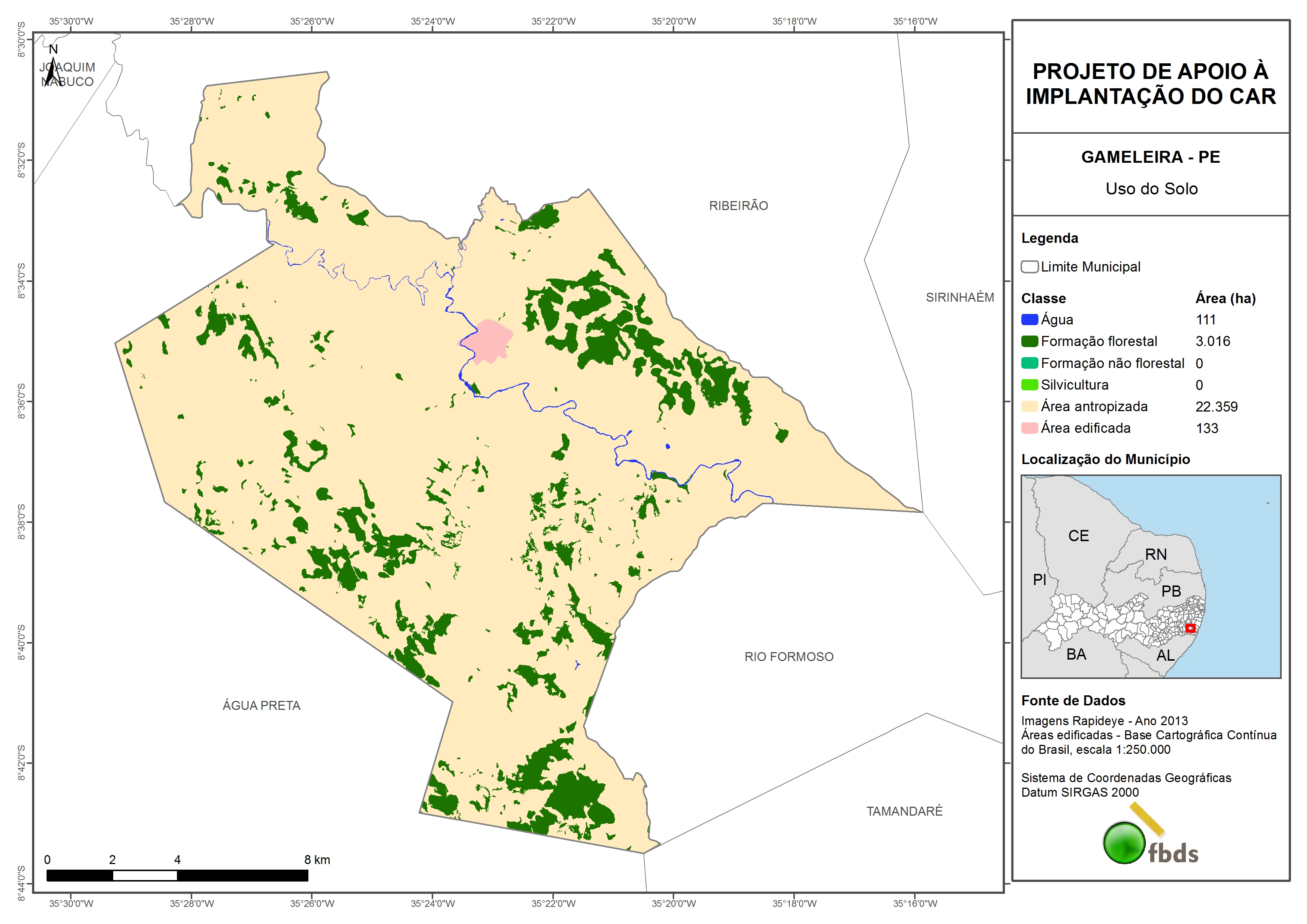
Task: Click the Formação florestal dark green swatch
Action: click(1029, 342)
